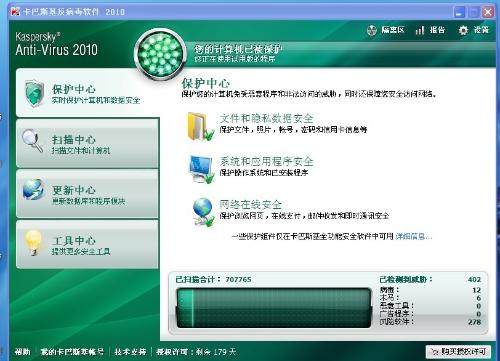Click the scan statistics progress graph
Image resolution: width=500 pixels, height=361 pixels.
tap(274, 308)
